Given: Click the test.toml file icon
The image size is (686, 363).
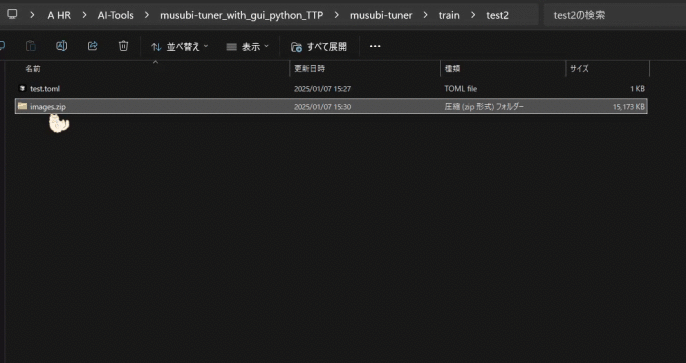Looking at the screenshot, I should click(22, 88).
